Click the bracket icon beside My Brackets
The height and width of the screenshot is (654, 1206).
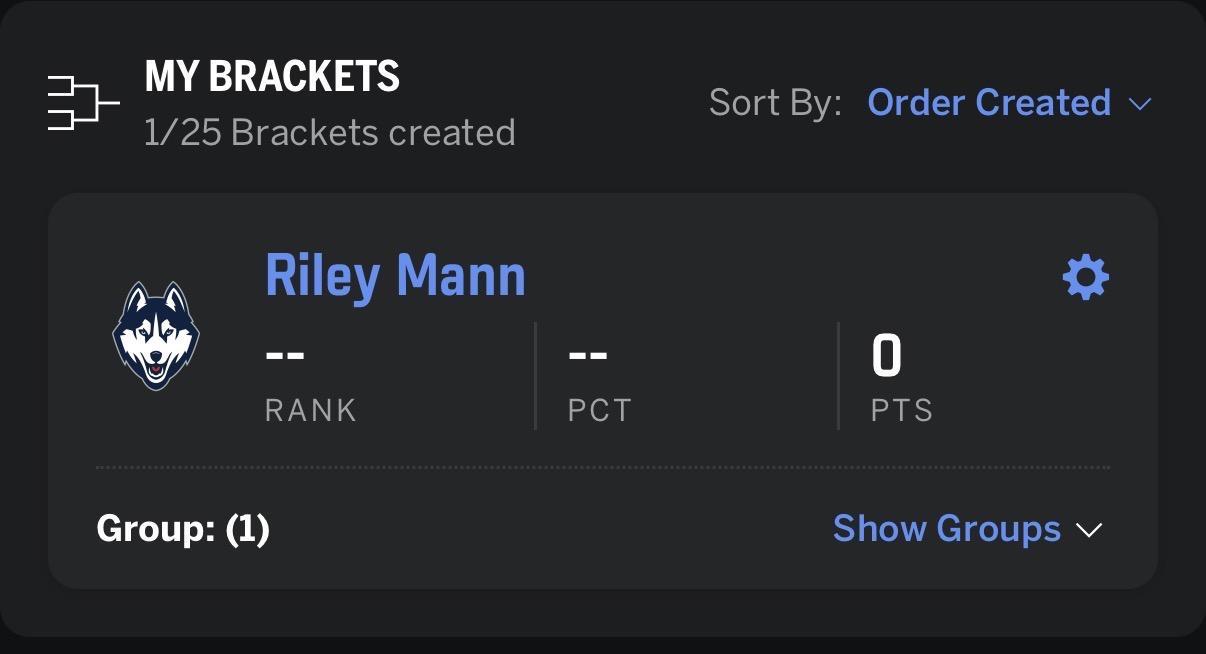pos(83,102)
